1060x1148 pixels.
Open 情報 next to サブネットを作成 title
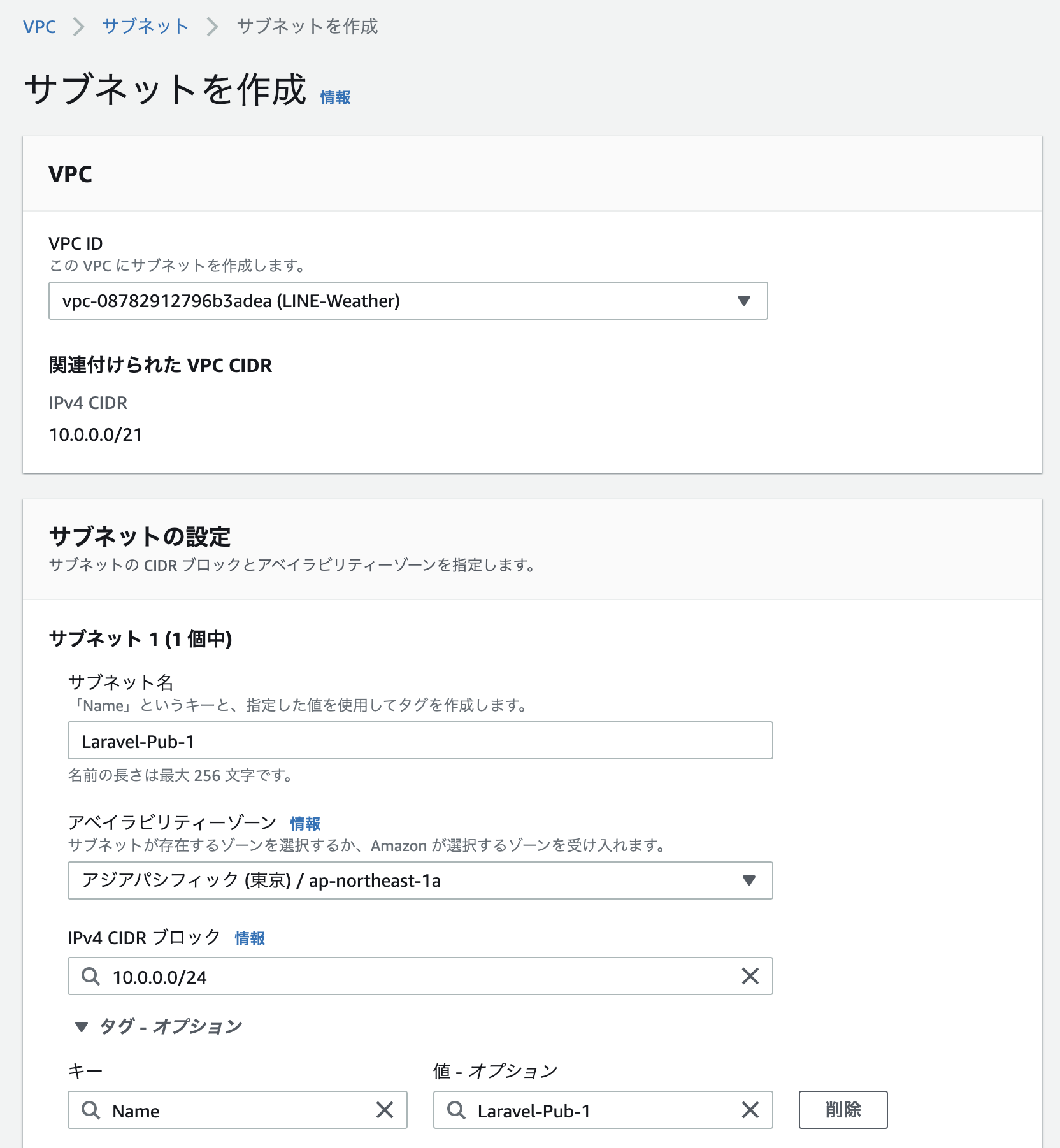[334, 97]
